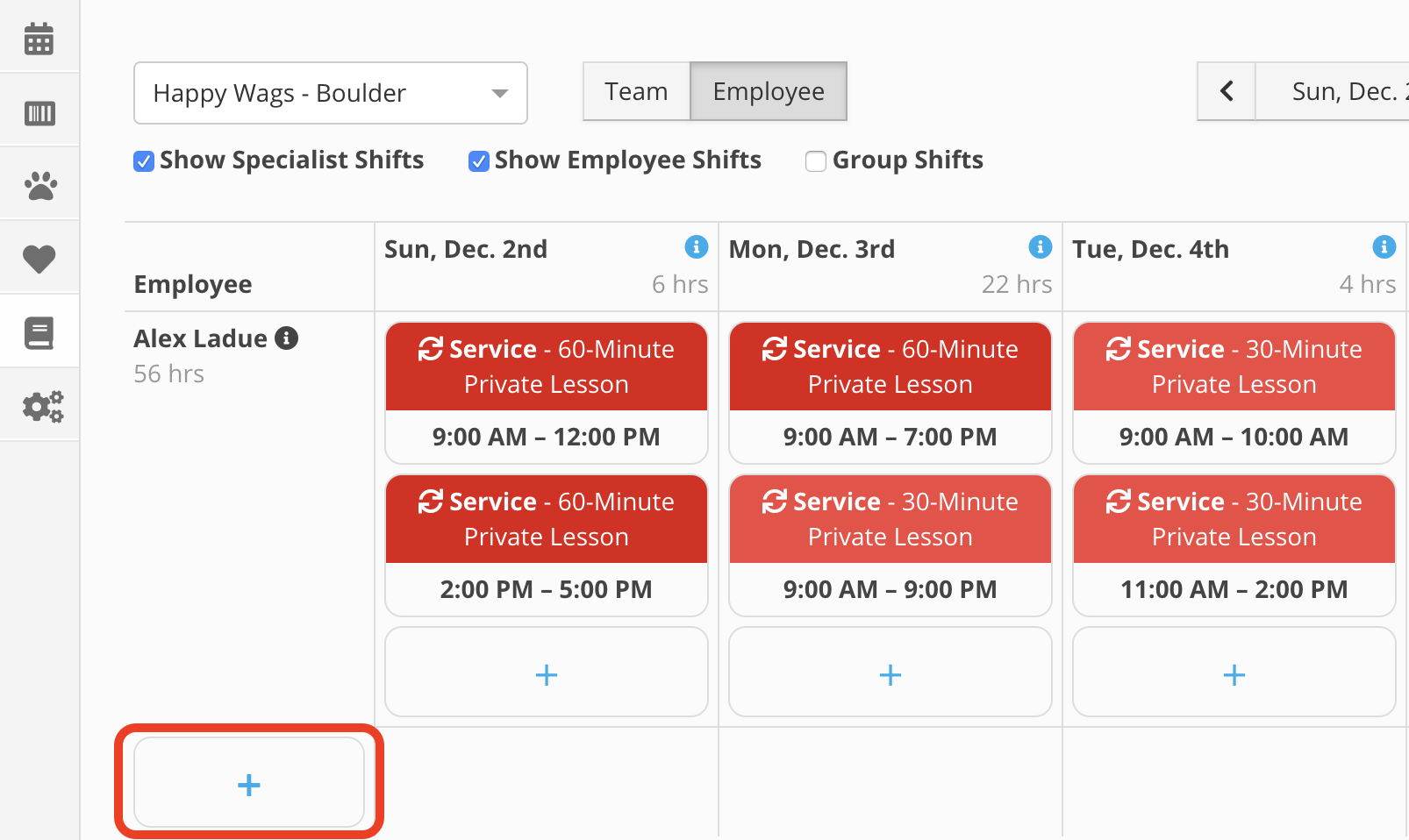Click the Employee column header
The width and height of the screenshot is (1409, 840).
[x=193, y=285]
